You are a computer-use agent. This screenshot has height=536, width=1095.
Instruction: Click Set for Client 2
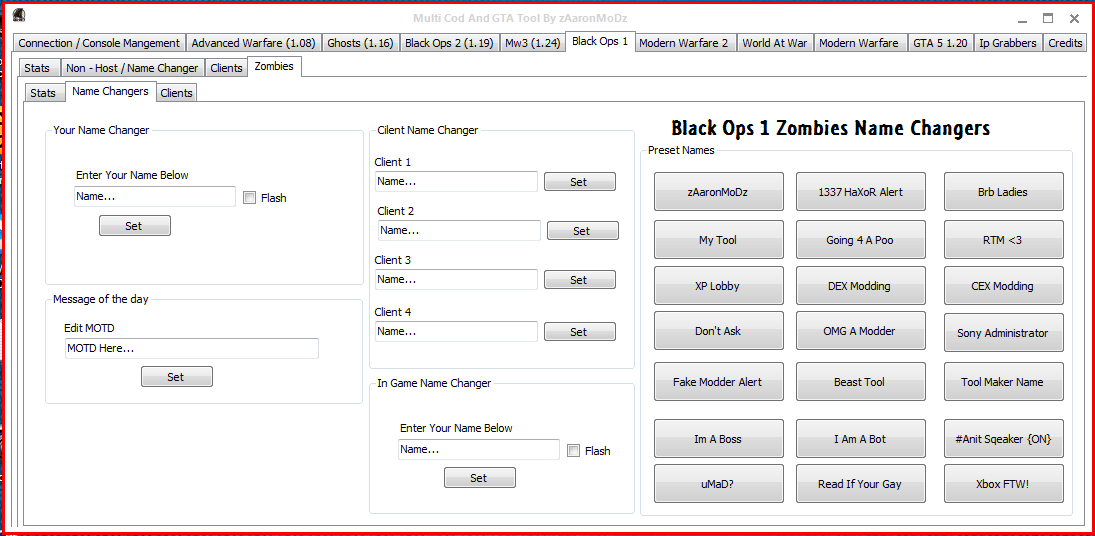(582, 230)
